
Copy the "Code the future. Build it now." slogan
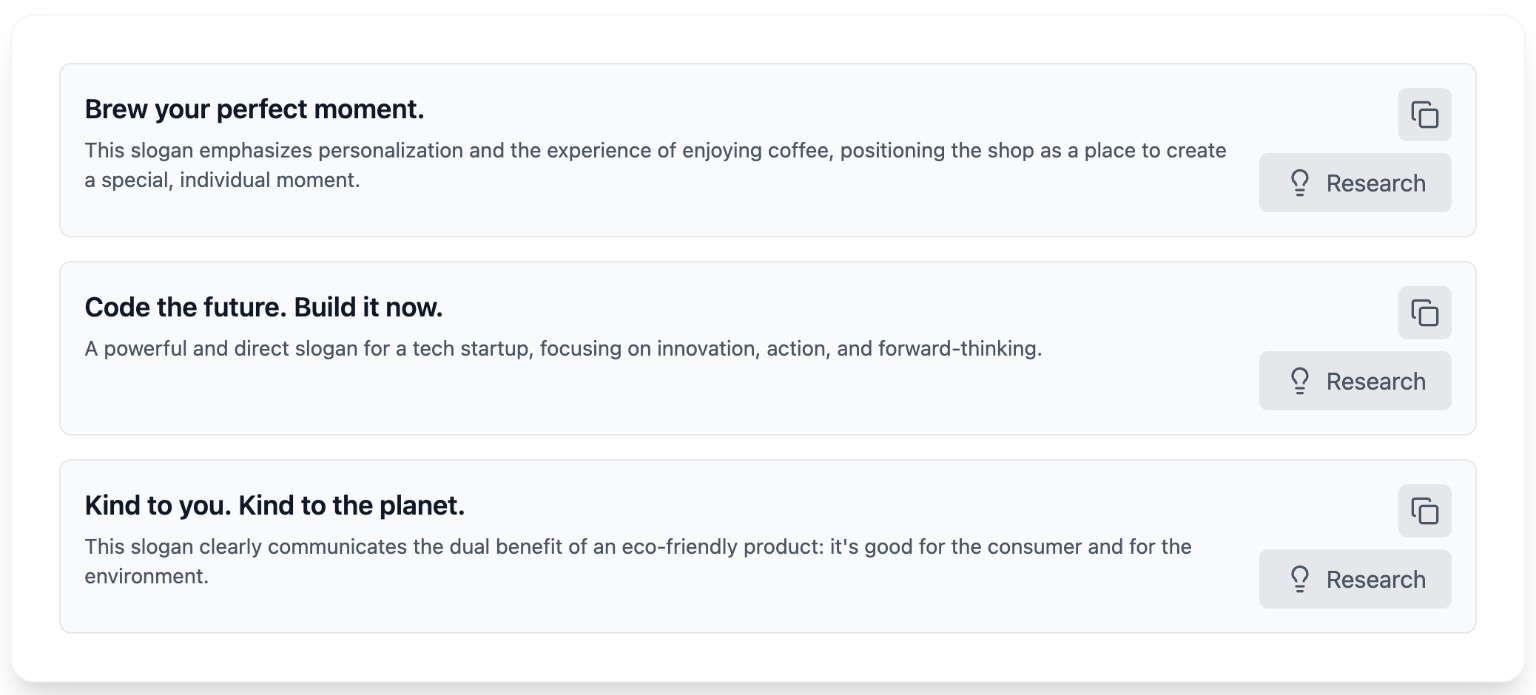(1424, 313)
